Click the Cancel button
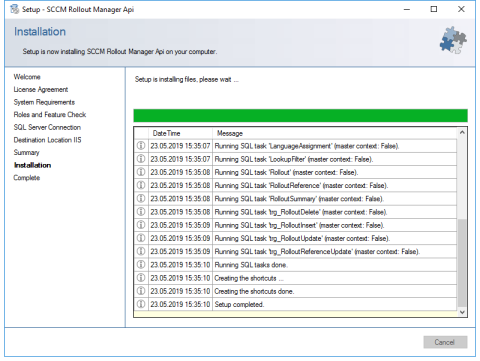Screen dimensions: 480x361 pyautogui.click(x=445, y=342)
